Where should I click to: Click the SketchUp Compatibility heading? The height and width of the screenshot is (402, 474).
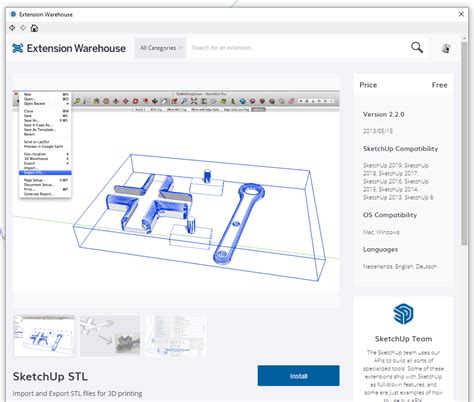tap(400, 149)
